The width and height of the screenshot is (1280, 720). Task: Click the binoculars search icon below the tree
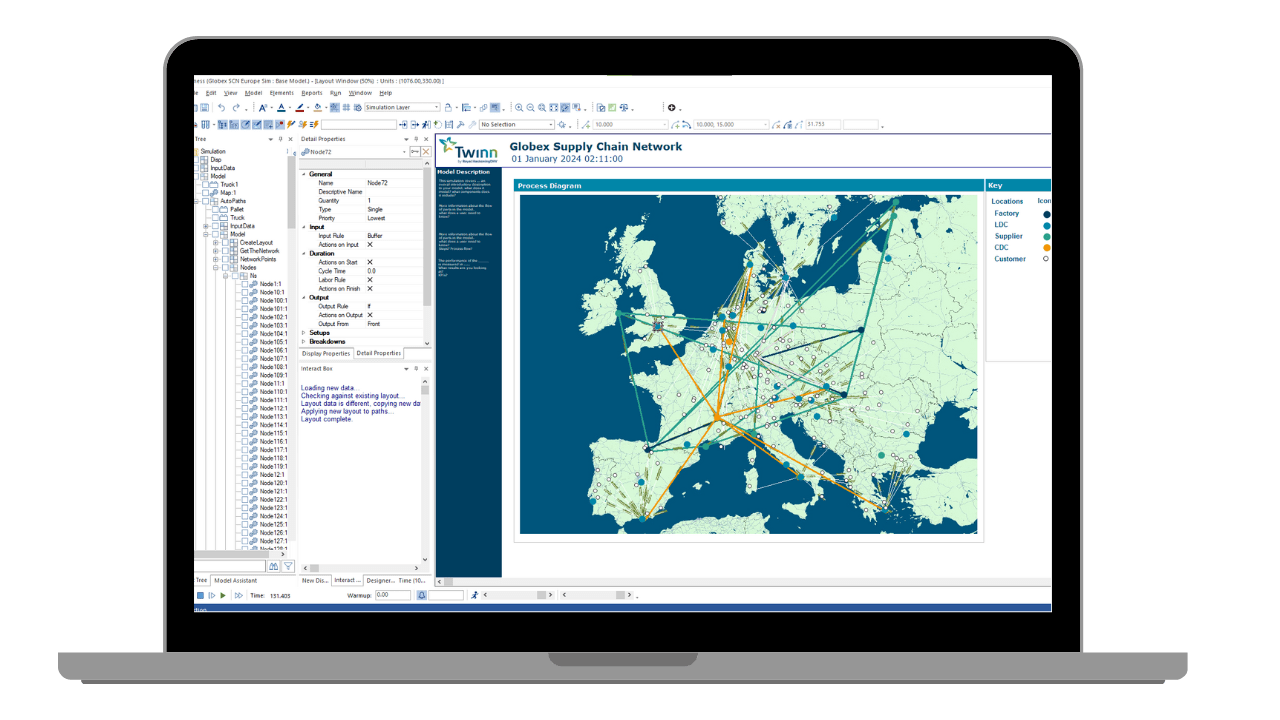pos(273,566)
